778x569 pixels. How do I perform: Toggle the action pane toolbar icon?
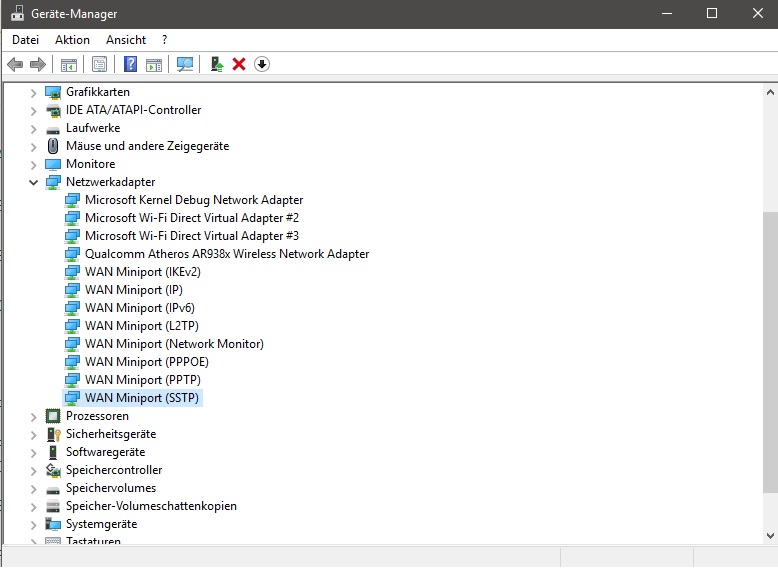pyautogui.click(x=154, y=64)
